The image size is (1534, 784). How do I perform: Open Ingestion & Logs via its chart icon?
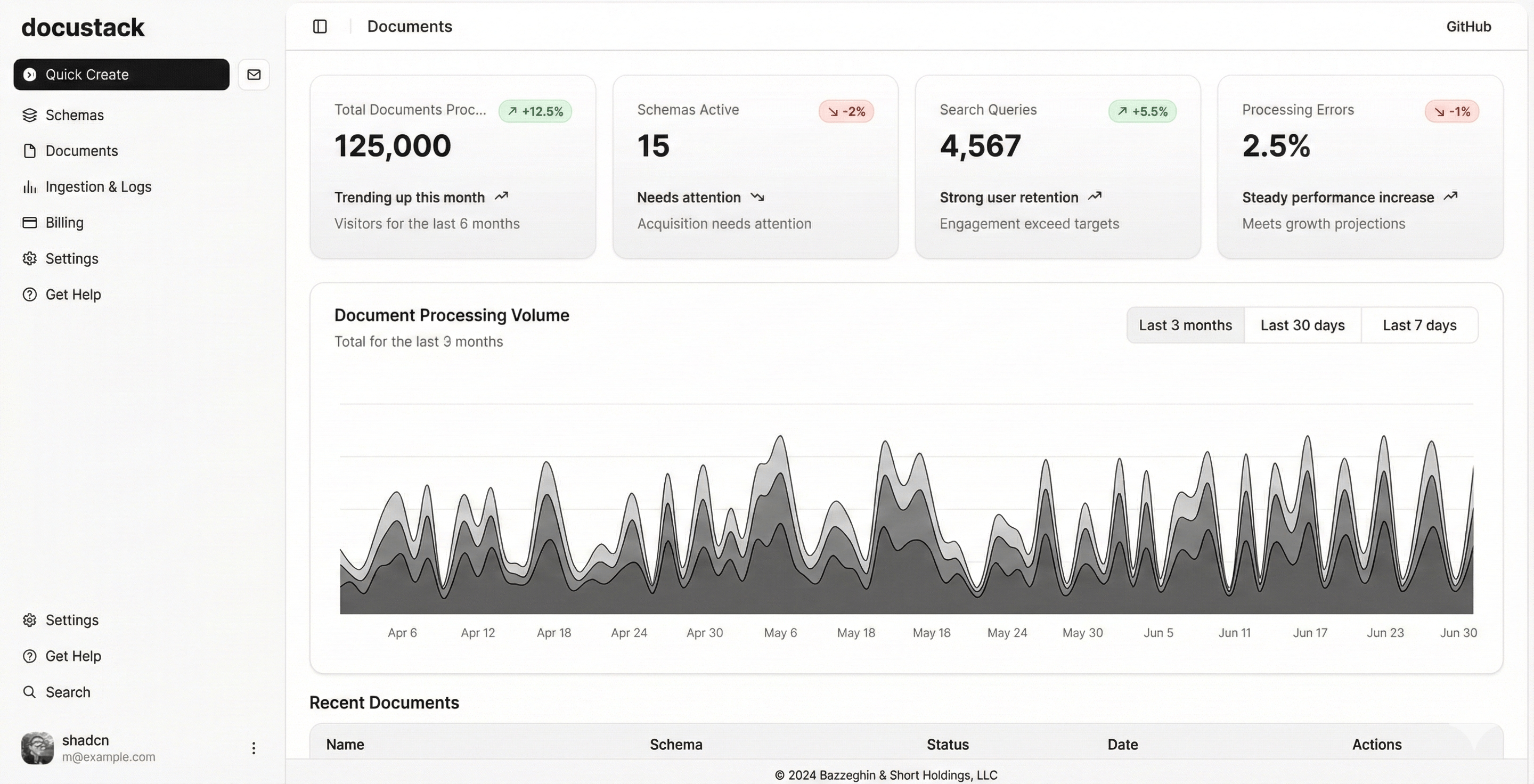click(x=30, y=186)
